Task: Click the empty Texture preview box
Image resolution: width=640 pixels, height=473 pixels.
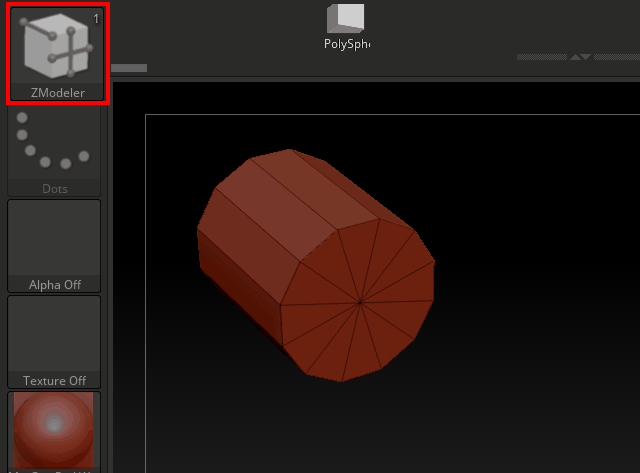Action: [54, 333]
